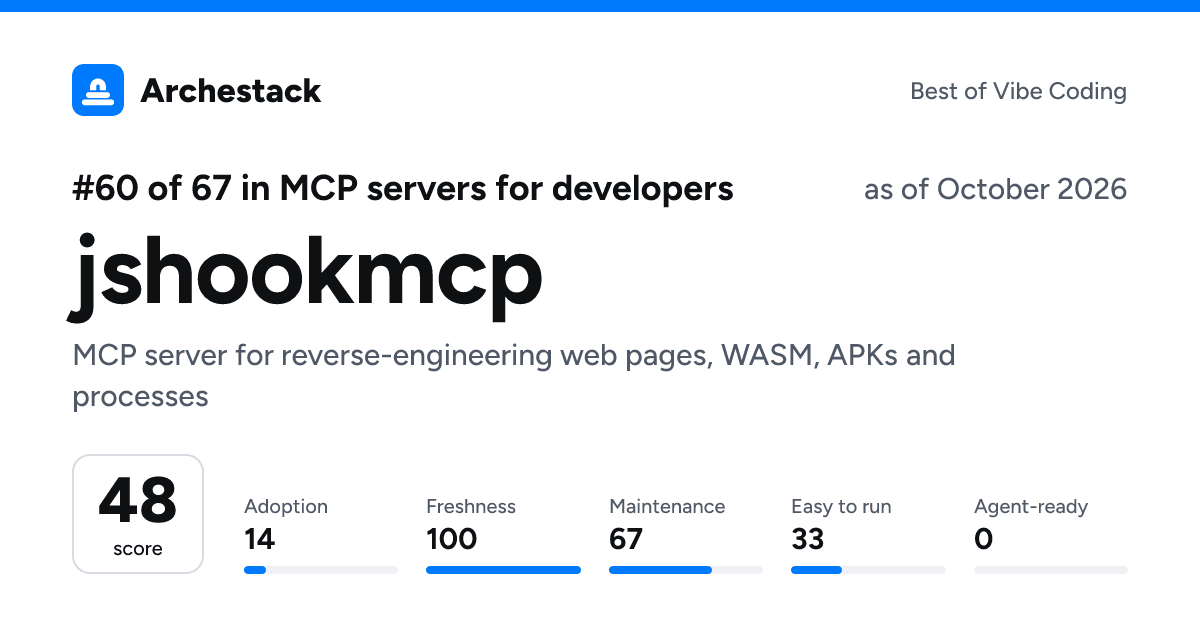Image resolution: width=1200 pixels, height=630 pixels.
Task: Click the "#60 of 67 in MCP servers for developers" heading
Action: click(x=403, y=188)
